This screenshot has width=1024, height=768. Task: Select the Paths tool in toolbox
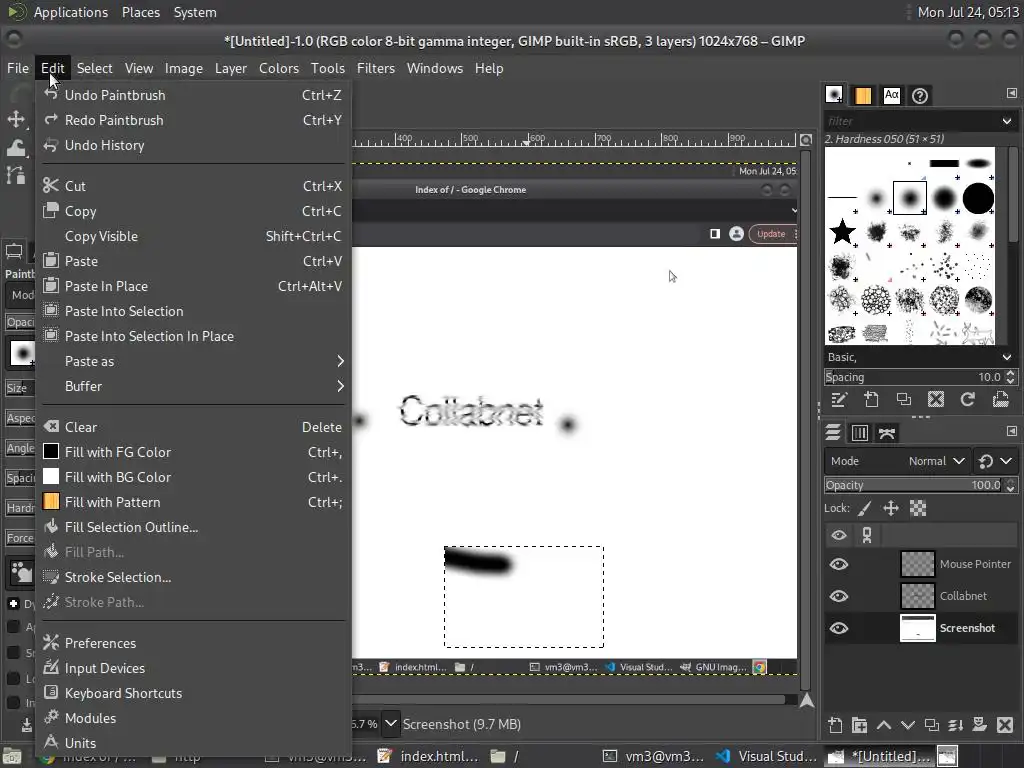(16, 175)
